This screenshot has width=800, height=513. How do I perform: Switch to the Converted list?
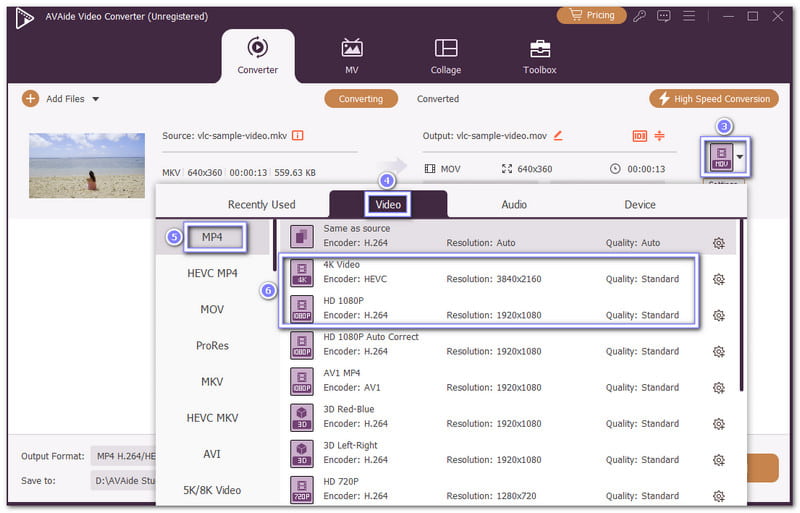click(x=438, y=99)
